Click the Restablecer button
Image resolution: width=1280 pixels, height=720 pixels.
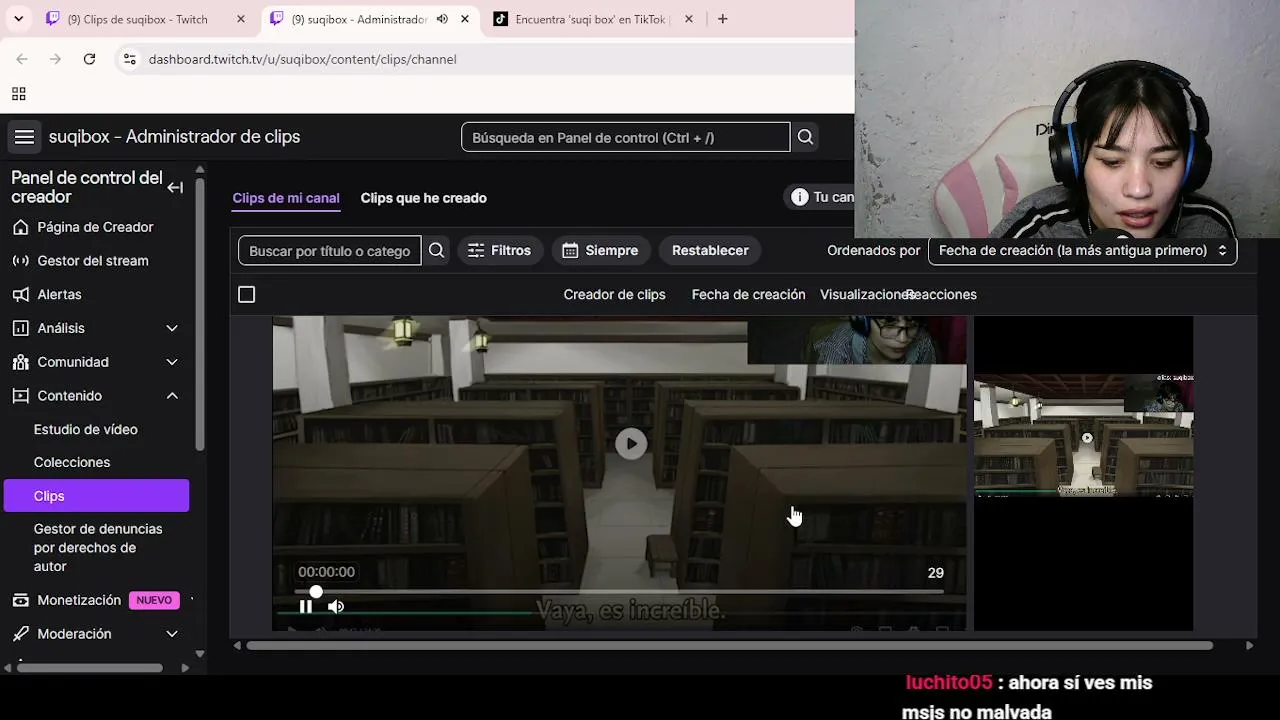click(710, 250)
